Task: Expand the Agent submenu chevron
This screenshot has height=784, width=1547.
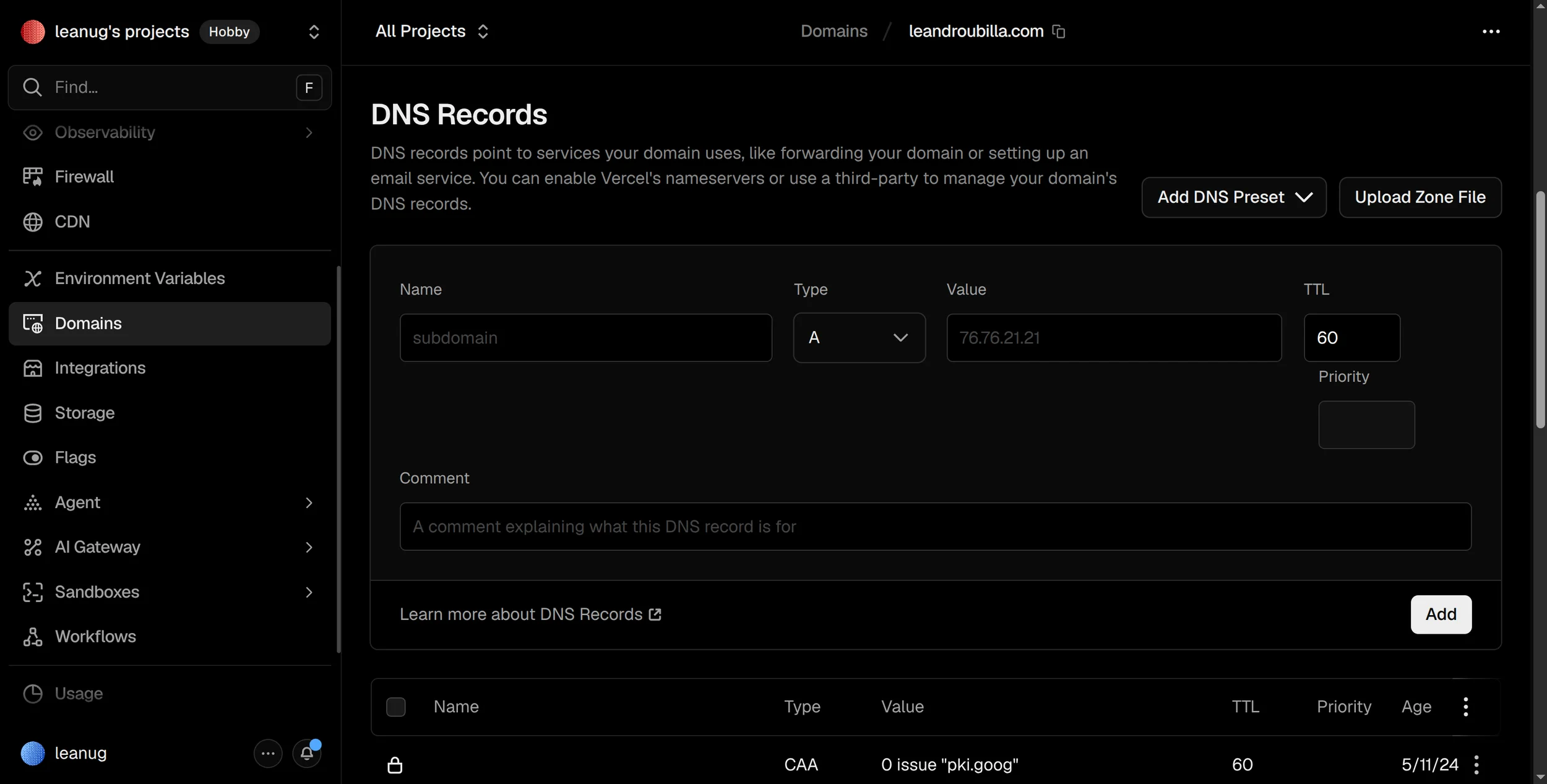Action: click(x=309, y=502)
